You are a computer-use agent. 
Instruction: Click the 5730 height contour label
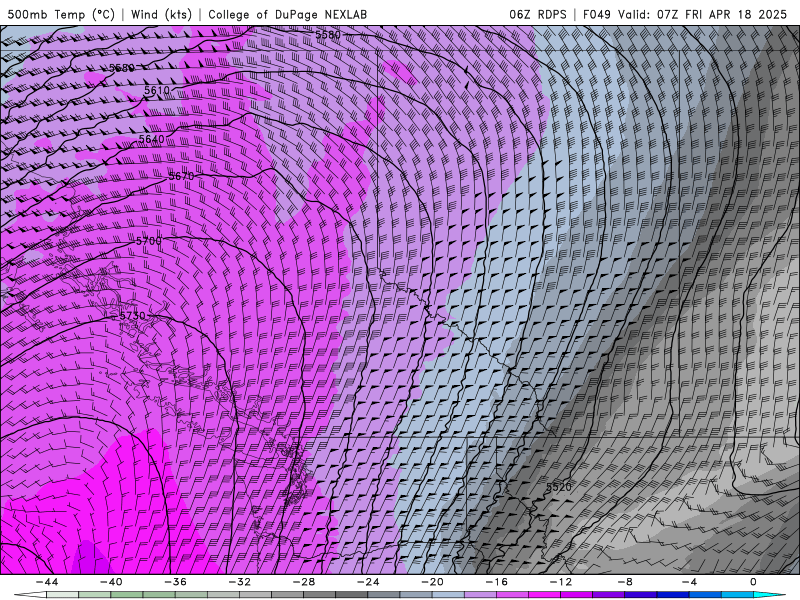132,315
